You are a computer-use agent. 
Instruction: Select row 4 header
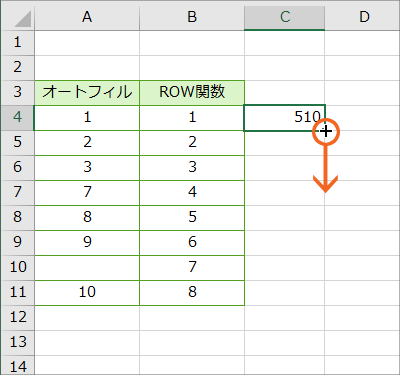17,118
